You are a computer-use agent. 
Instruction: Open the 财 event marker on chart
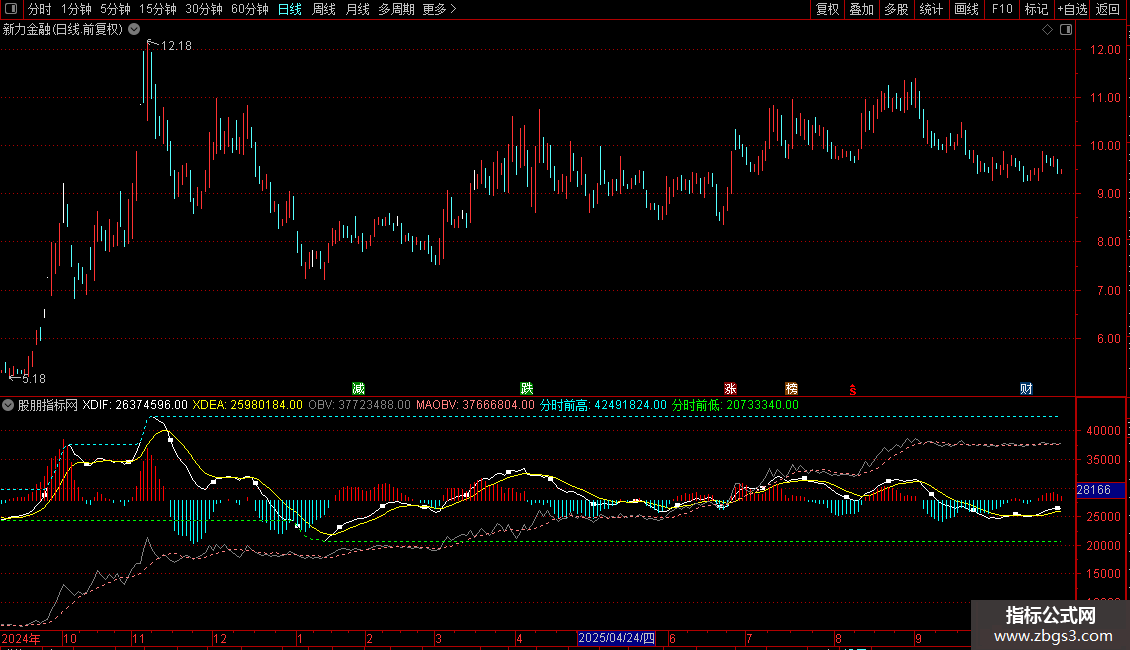click(1026, 389)
